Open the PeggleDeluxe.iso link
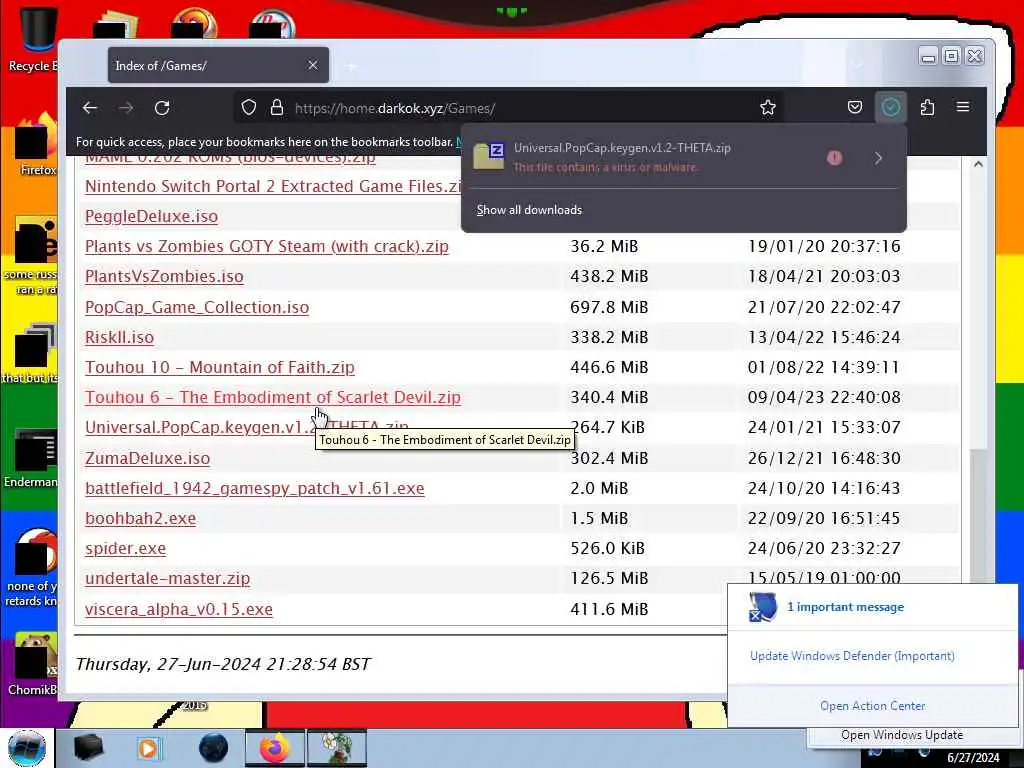Image resolution: width=1024 pixels, height=768 pixels. click(152, 216)
